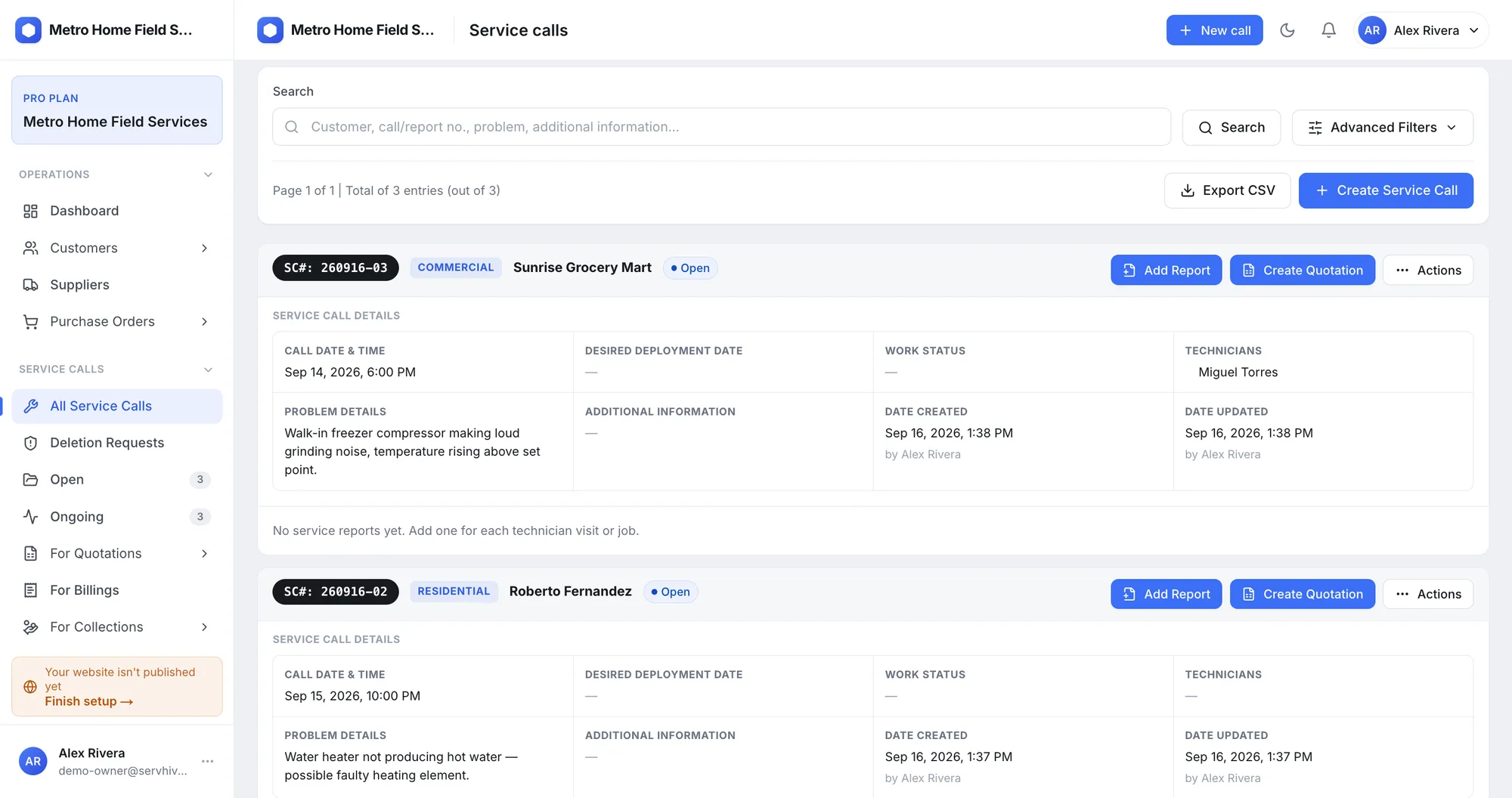The width and height of the screenshot is (1512, 798).
Task: Click the SC# 260916-03 badge
Action: tap(335, 268)
